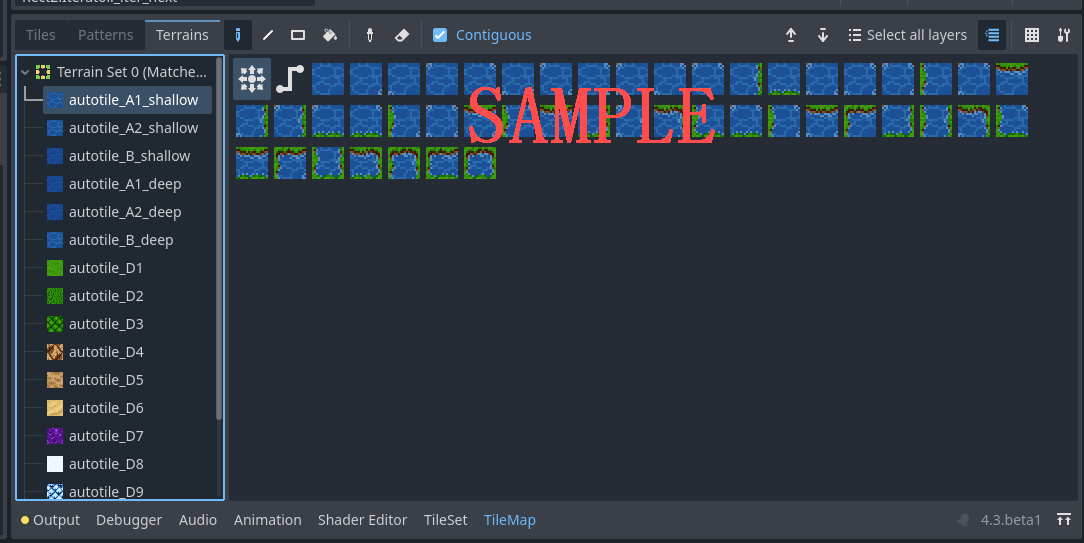Image resolution: width=1084 pixels, height=543 pixels.
Task: Select autotile_D9 terrain
Action: pos(127,490)
